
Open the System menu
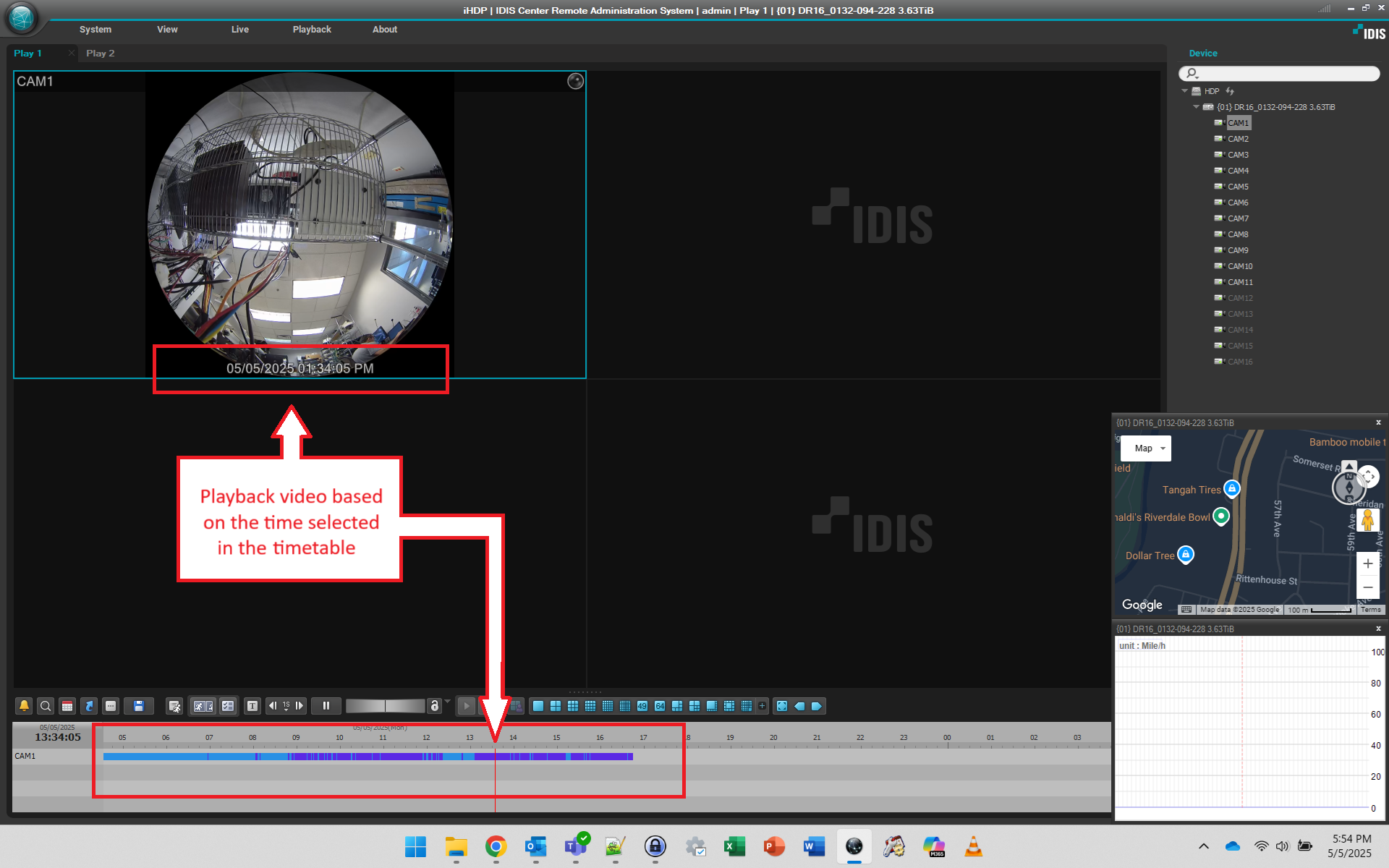[95, 30]
